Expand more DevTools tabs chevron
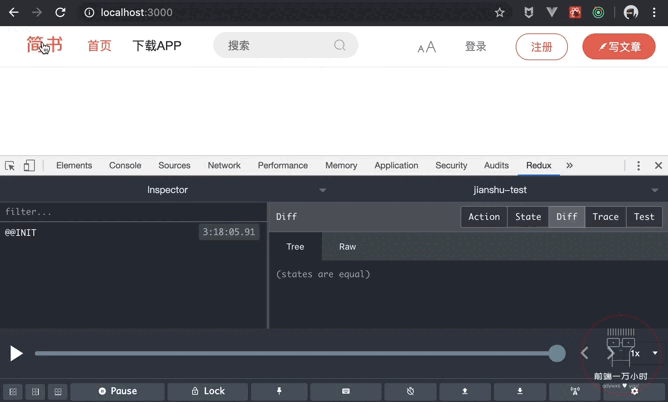 (570, 165)
